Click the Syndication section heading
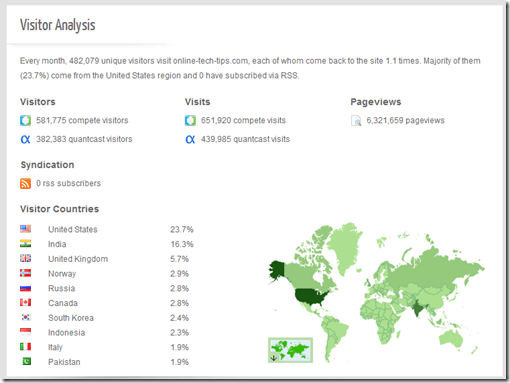510x383 pixels. 47,165
